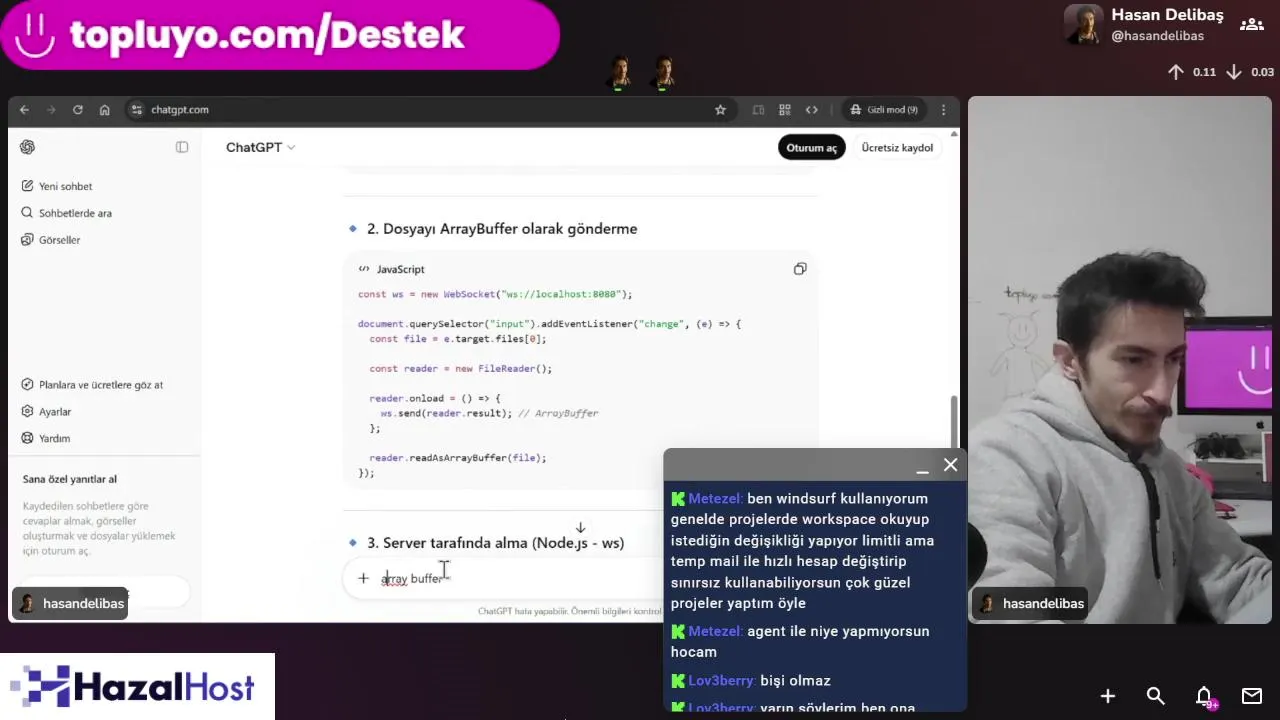
Task: Open notifications bell icon
Action: click(1204, 696)
